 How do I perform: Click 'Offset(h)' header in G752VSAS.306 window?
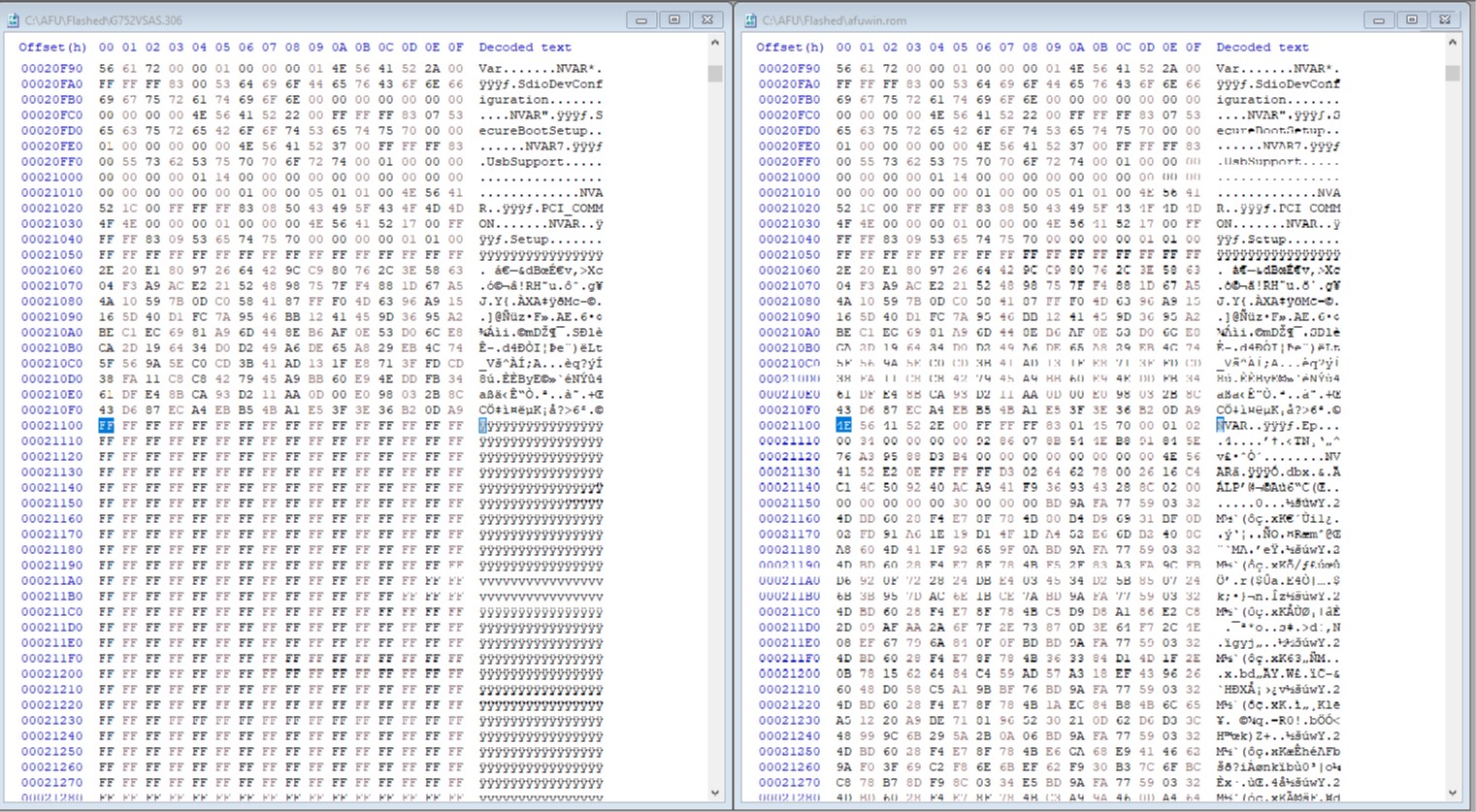tap(52, 47)
